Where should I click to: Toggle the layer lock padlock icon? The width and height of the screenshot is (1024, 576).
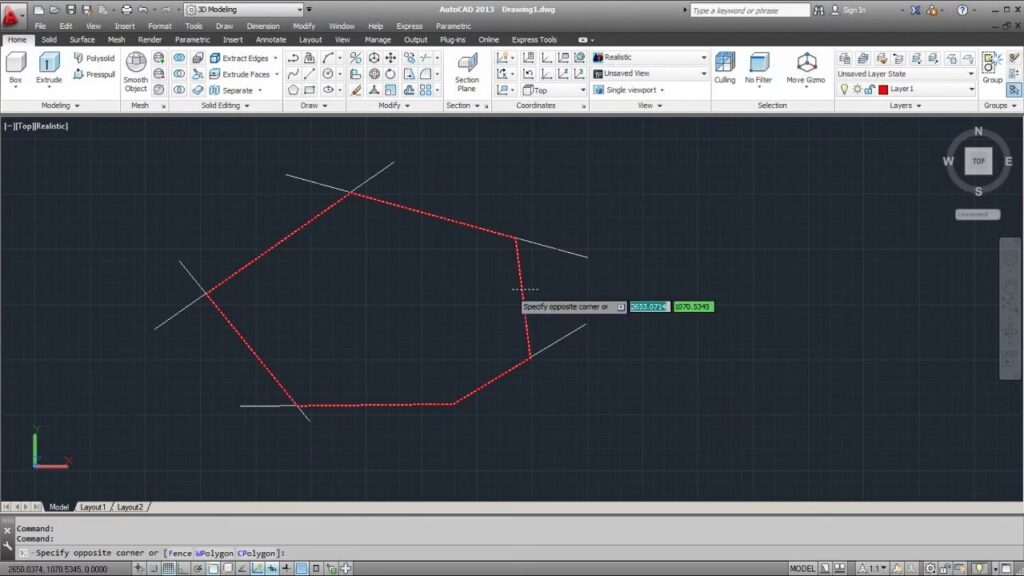(x=869, y=89)
